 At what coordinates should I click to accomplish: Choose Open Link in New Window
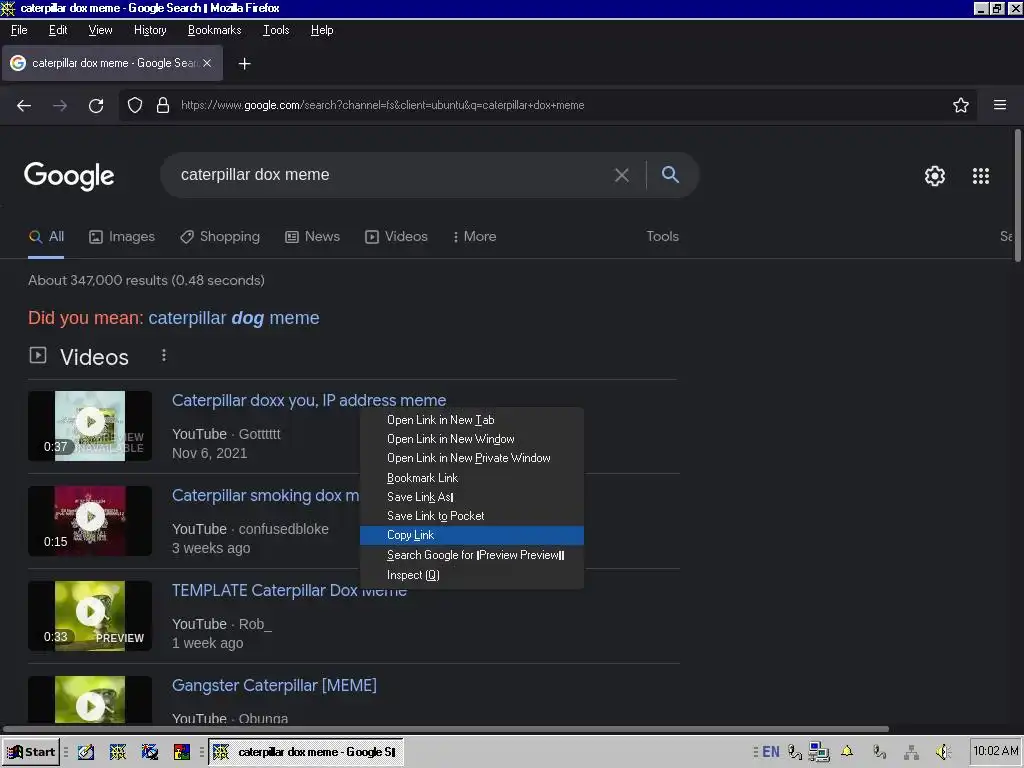(472, 439)
